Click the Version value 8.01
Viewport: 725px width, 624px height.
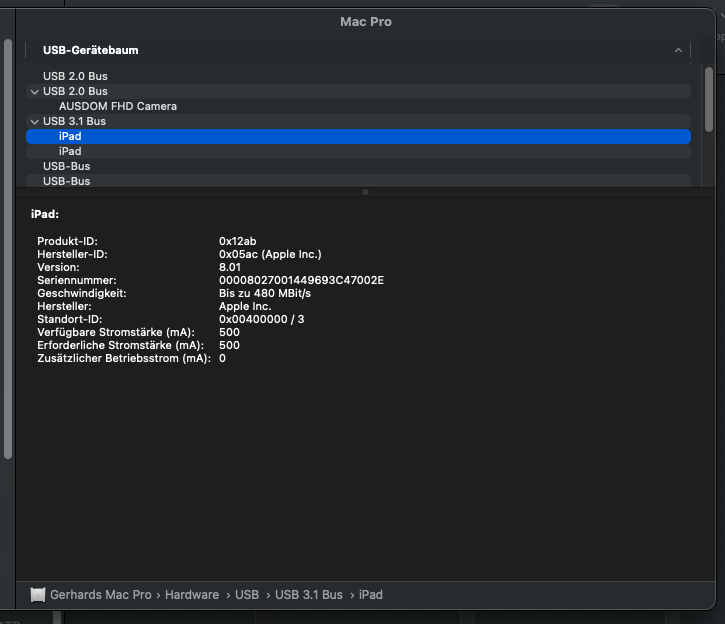click(230, 267)
